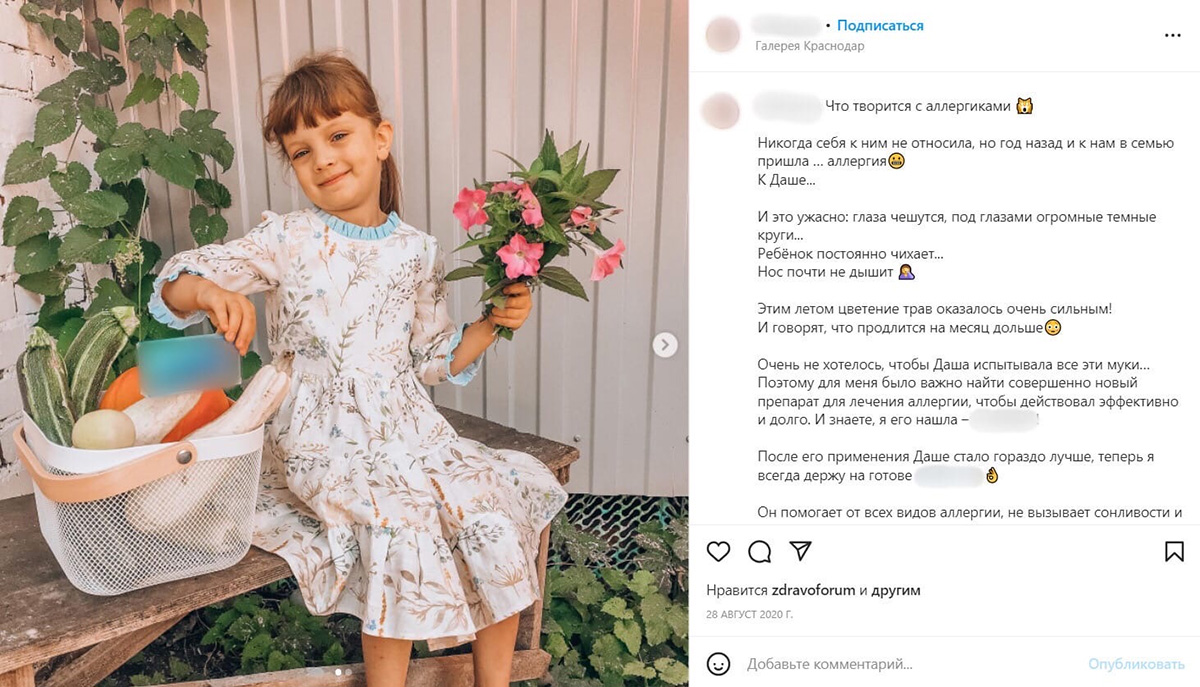View other likers via другим
This screenshot has height=687, width=1200.
[896, 590]
